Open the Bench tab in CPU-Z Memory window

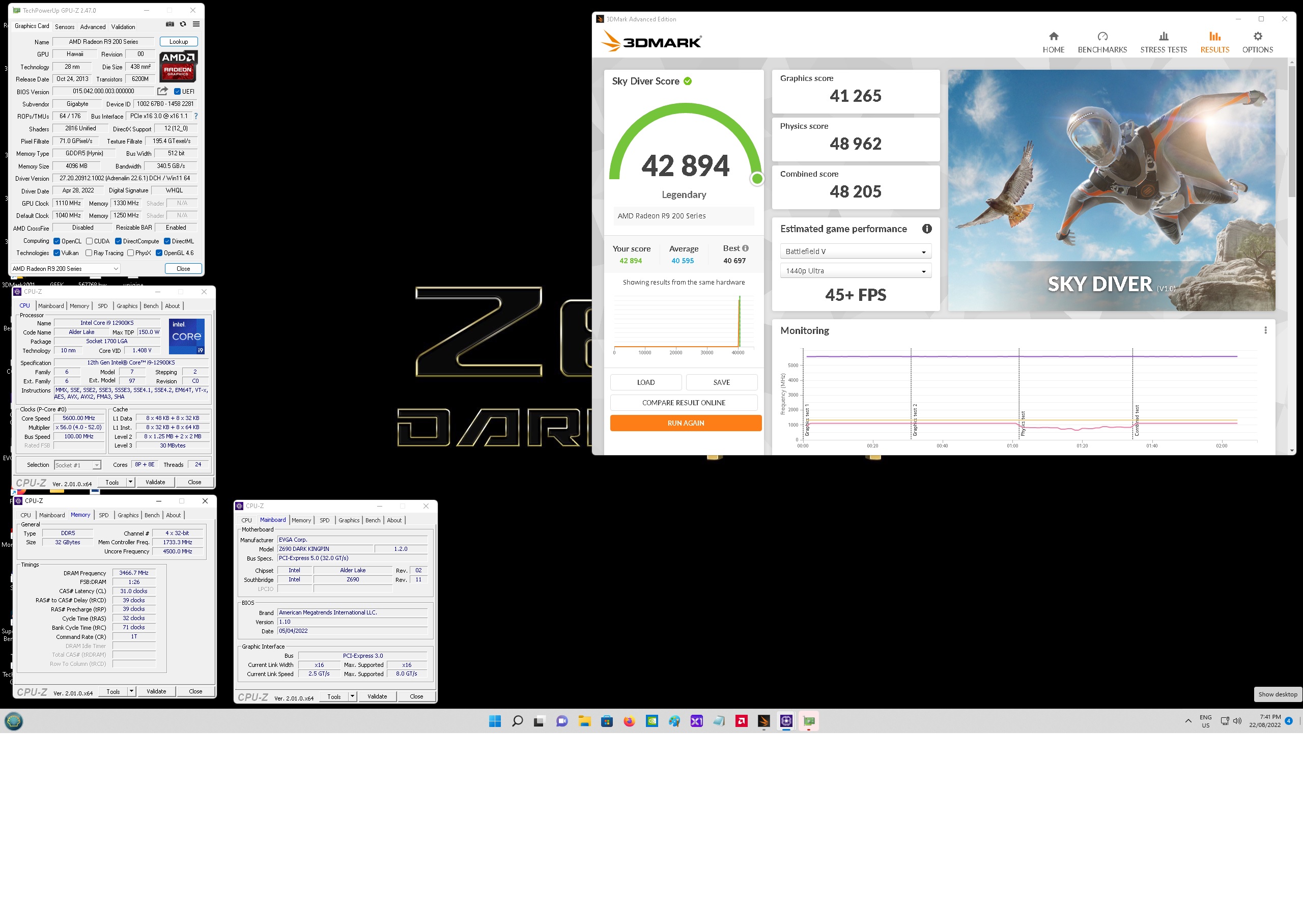click(152, 516)
